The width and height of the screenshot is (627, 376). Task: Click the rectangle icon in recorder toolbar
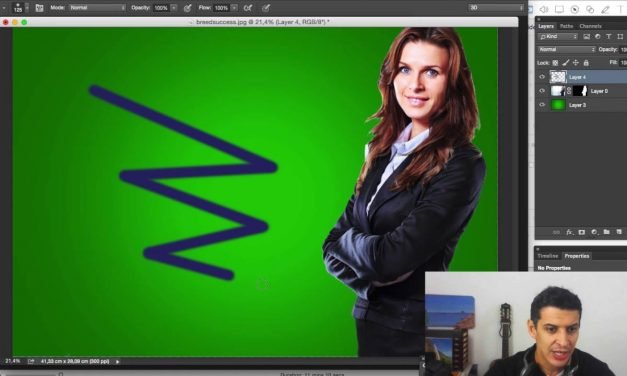click(x=559, y=9)
